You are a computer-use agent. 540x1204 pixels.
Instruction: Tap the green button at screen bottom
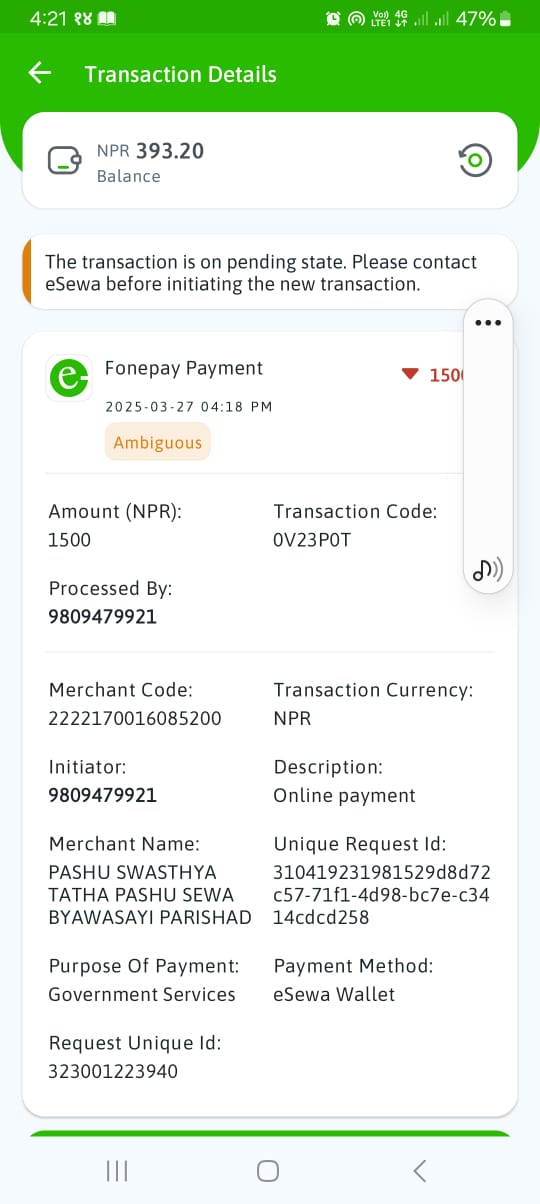coord(270,1134)
